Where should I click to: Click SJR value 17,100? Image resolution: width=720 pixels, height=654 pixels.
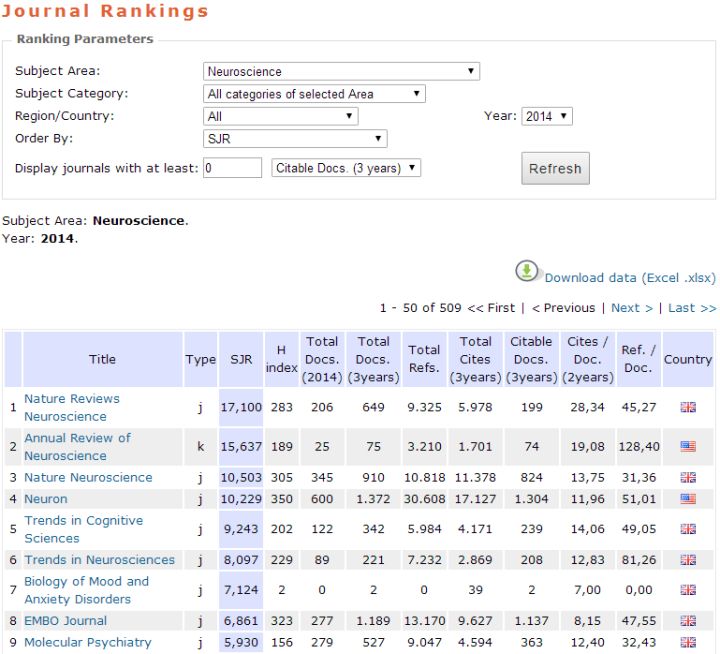(x=241, y=407)
